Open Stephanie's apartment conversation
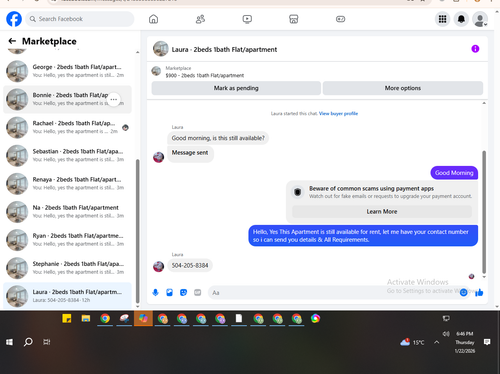This screenshot has height=374, width=500. [67, 268]
